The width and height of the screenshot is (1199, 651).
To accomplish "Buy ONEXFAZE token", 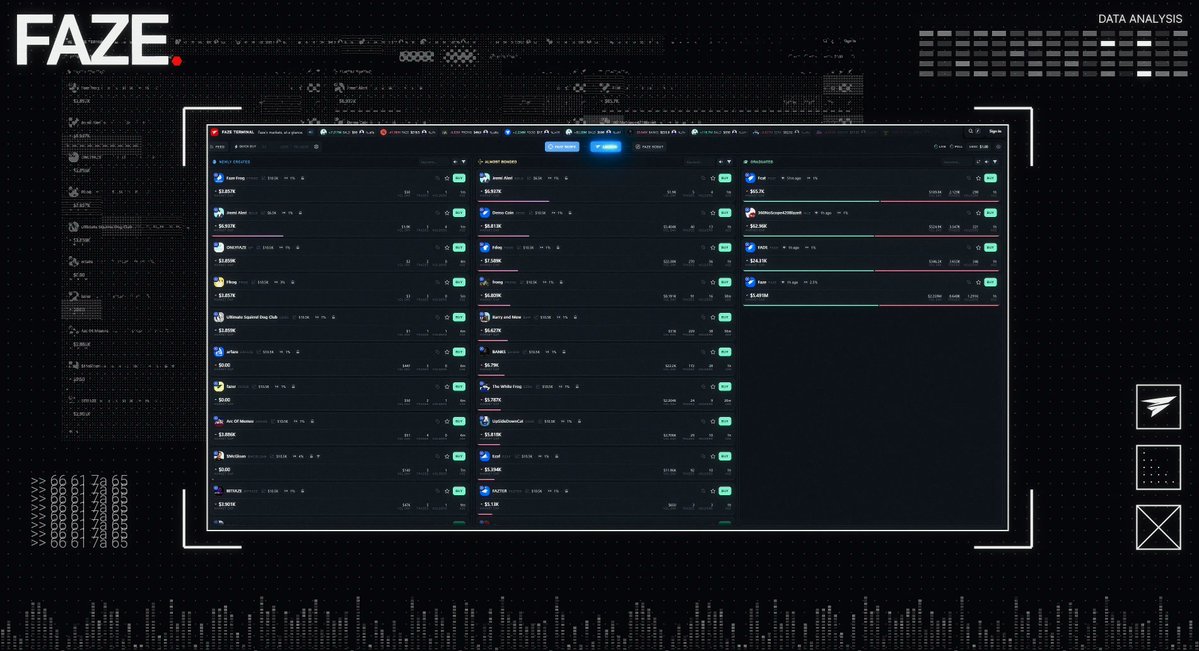I will point(459,248).
